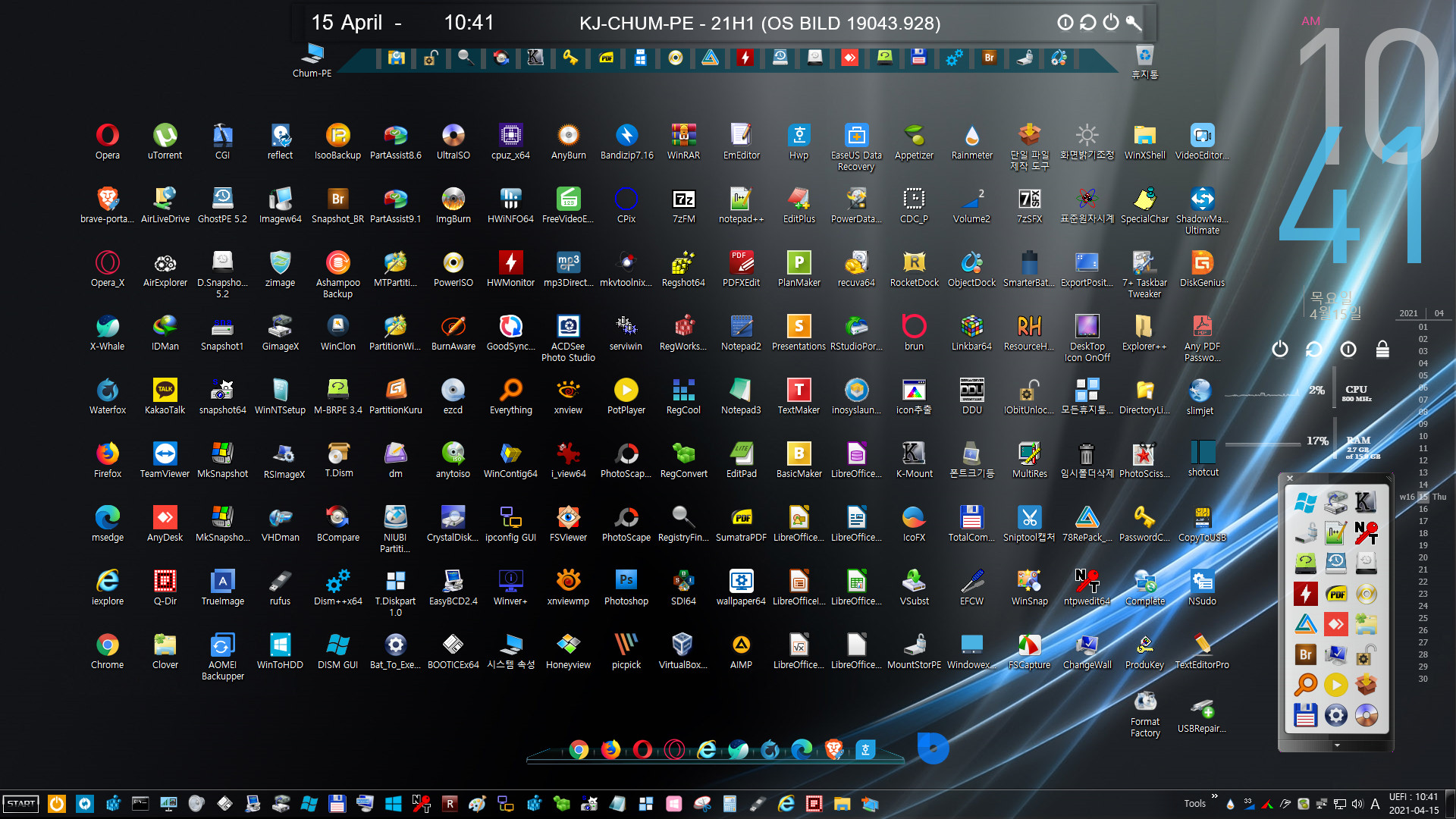Open the Chrome desktop shortcut

[107, 651]
